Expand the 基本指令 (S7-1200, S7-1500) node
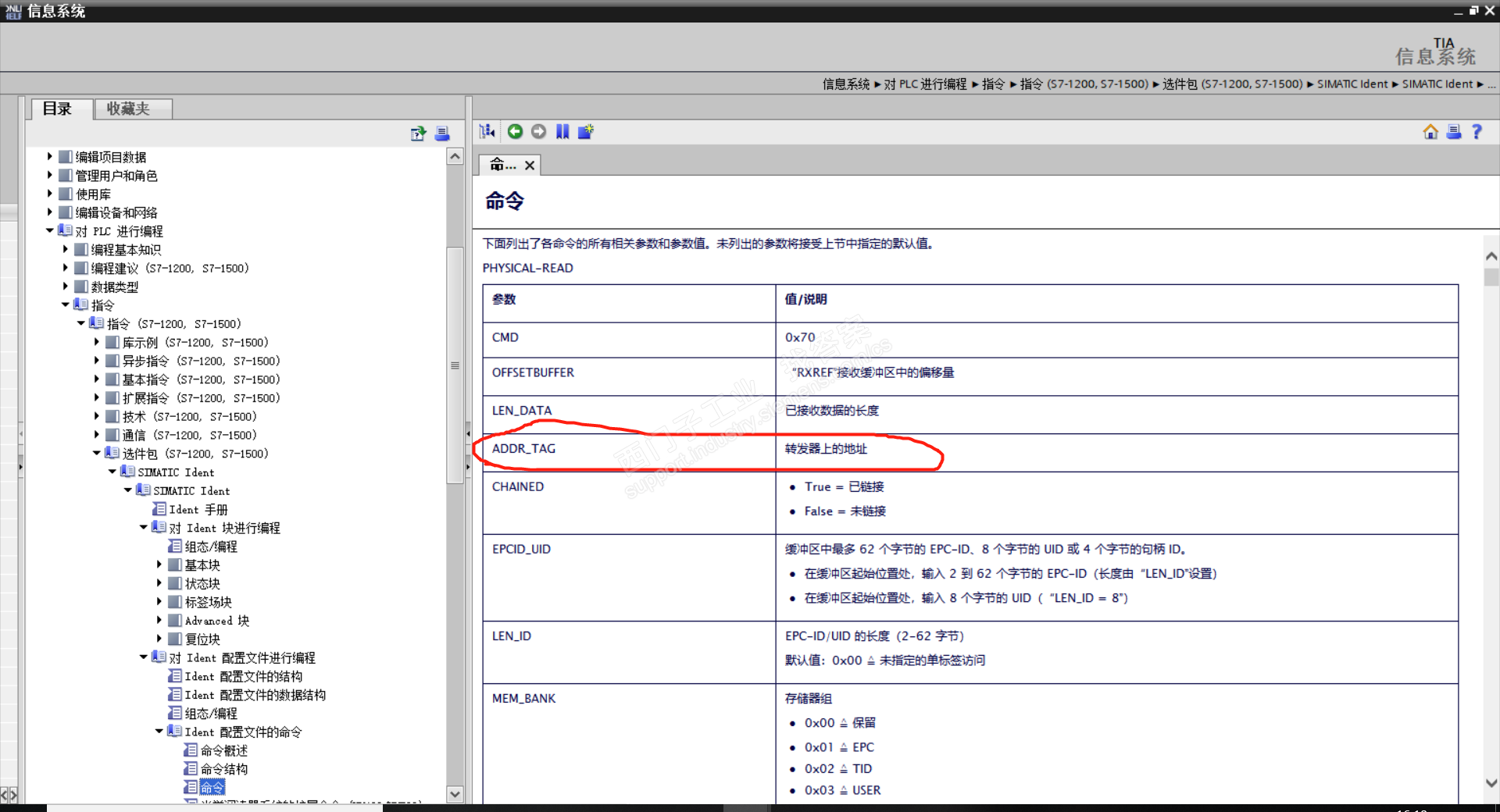 tap(97, 379)
